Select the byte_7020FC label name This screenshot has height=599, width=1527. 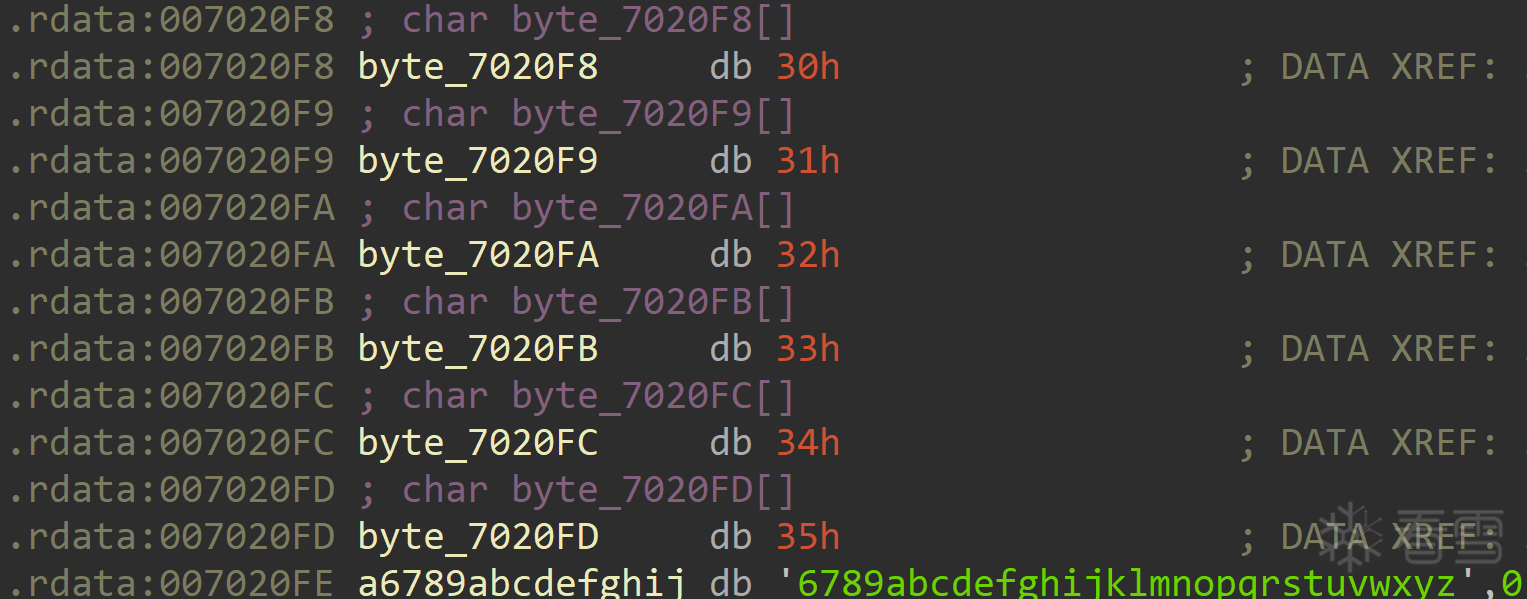tap(478, 443)
